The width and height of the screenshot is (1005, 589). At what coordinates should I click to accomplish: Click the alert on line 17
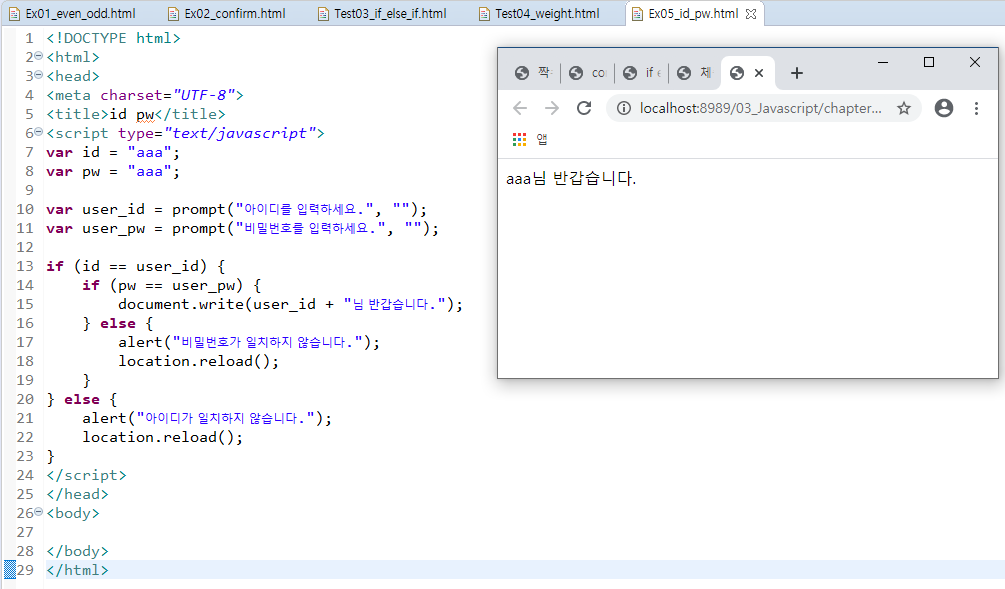[x=249, y=342]
